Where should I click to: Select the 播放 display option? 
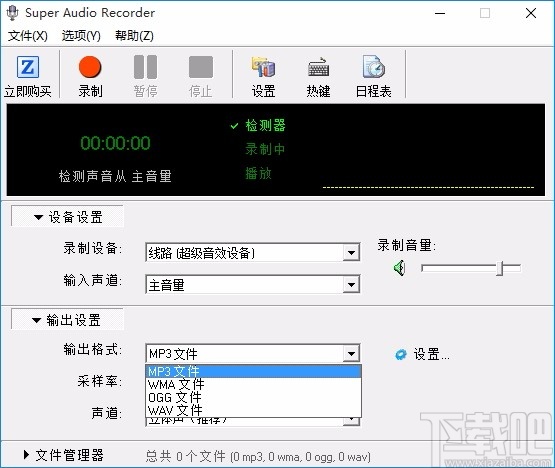click(x=258, y=173)
